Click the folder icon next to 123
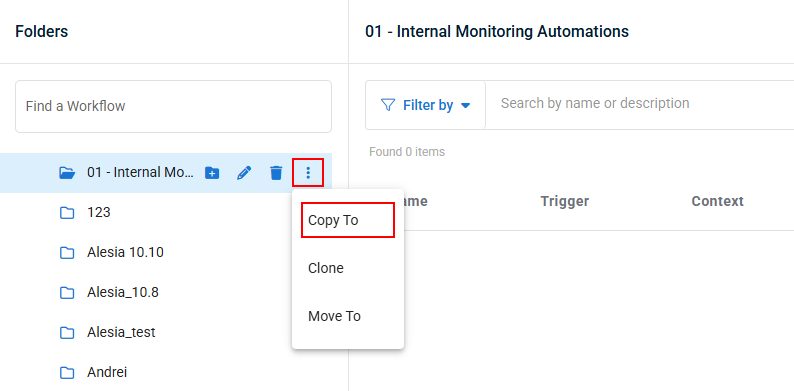 [67, 213]
